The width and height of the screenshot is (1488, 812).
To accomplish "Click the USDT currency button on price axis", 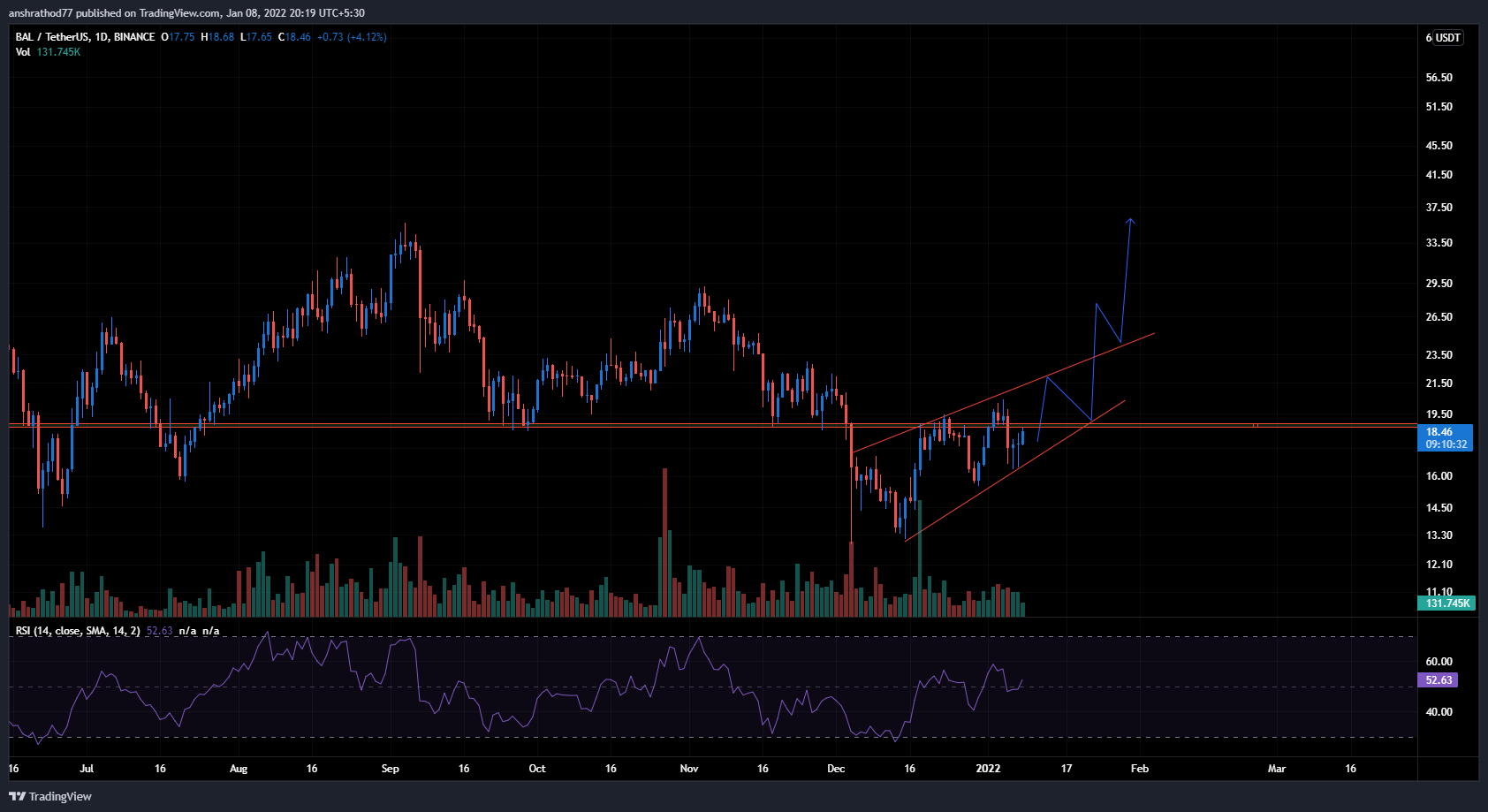I will (1447, 38).
